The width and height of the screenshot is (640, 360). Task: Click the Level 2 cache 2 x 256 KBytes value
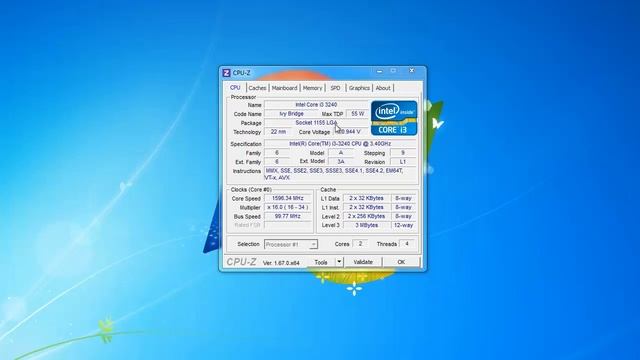366,216
